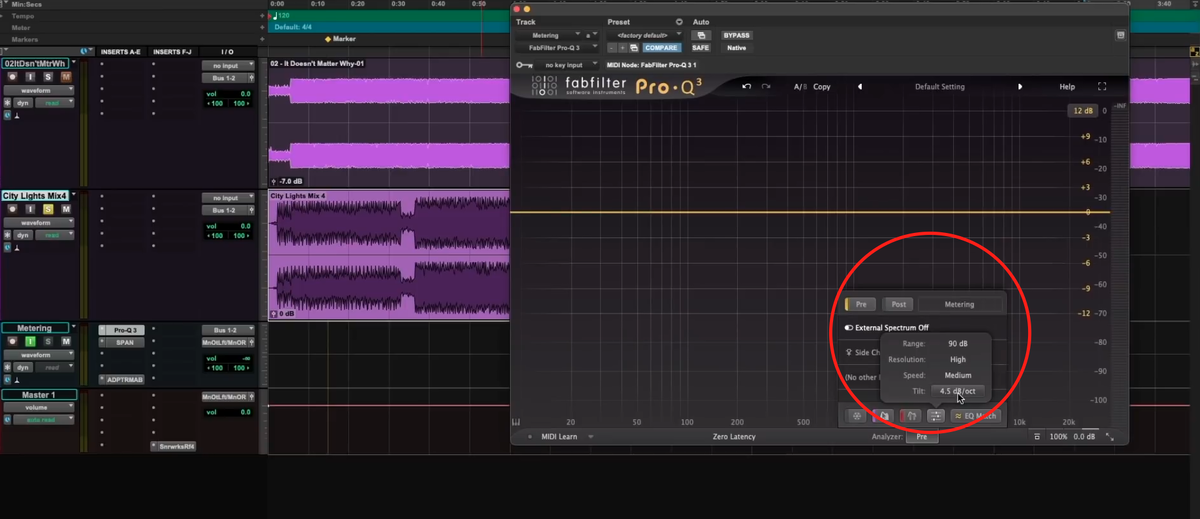Open the insert position 'a' selector

[590, 35]
